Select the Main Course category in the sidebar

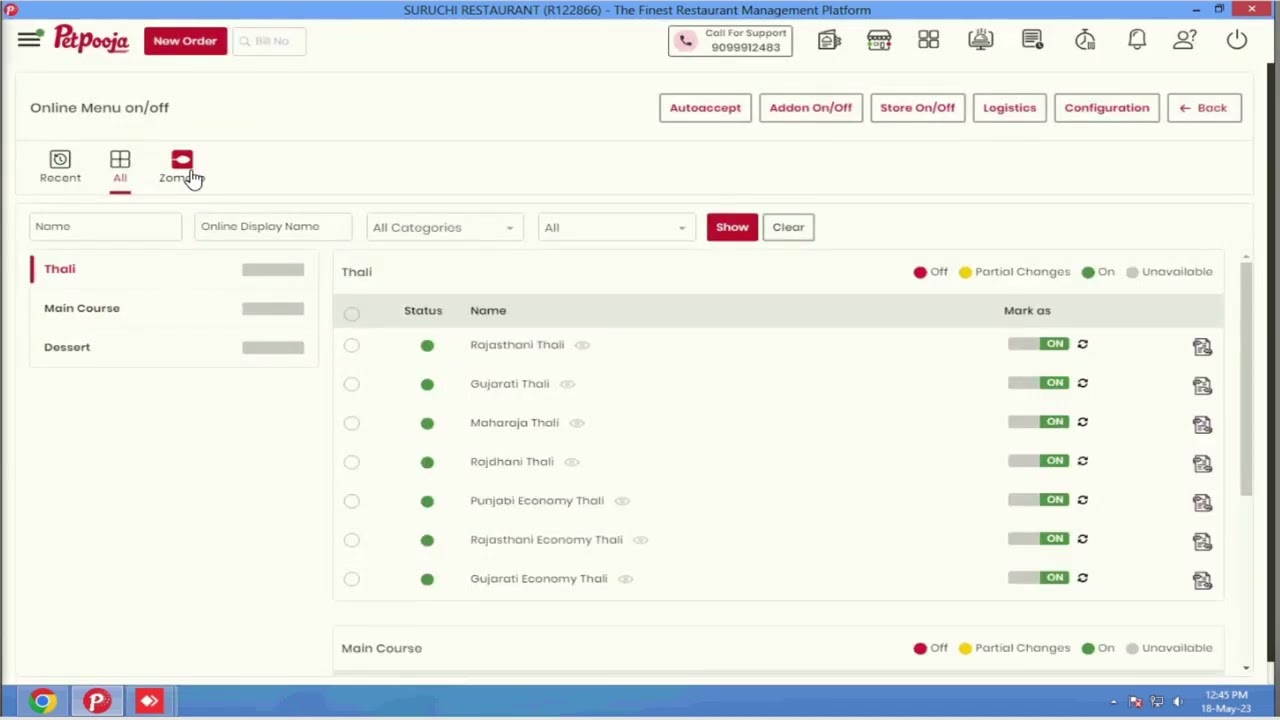pyautogui.click(x=174, y=308)
